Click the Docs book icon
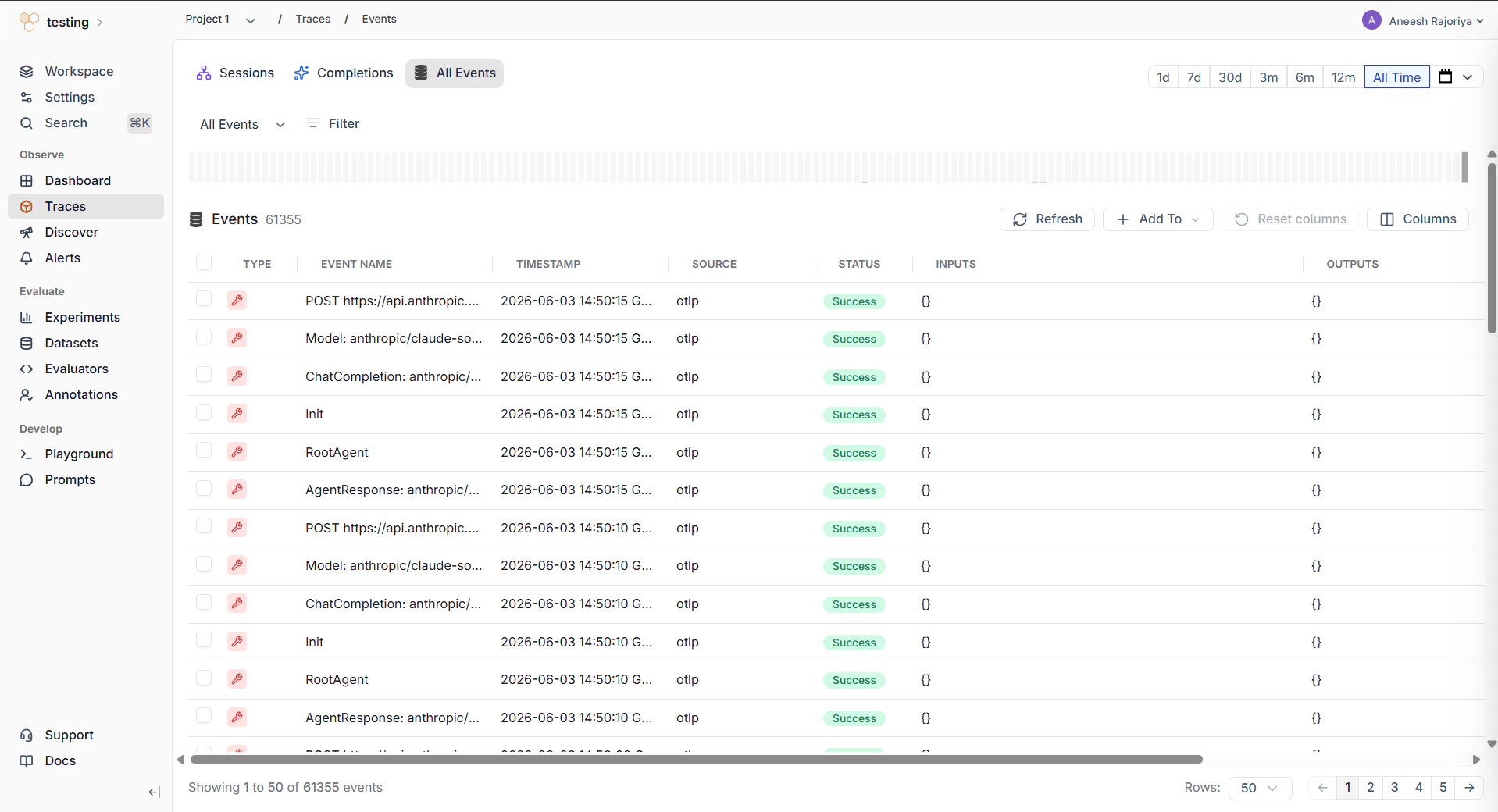The height and width of the screenshot is (812, 1498). (27, 761)
